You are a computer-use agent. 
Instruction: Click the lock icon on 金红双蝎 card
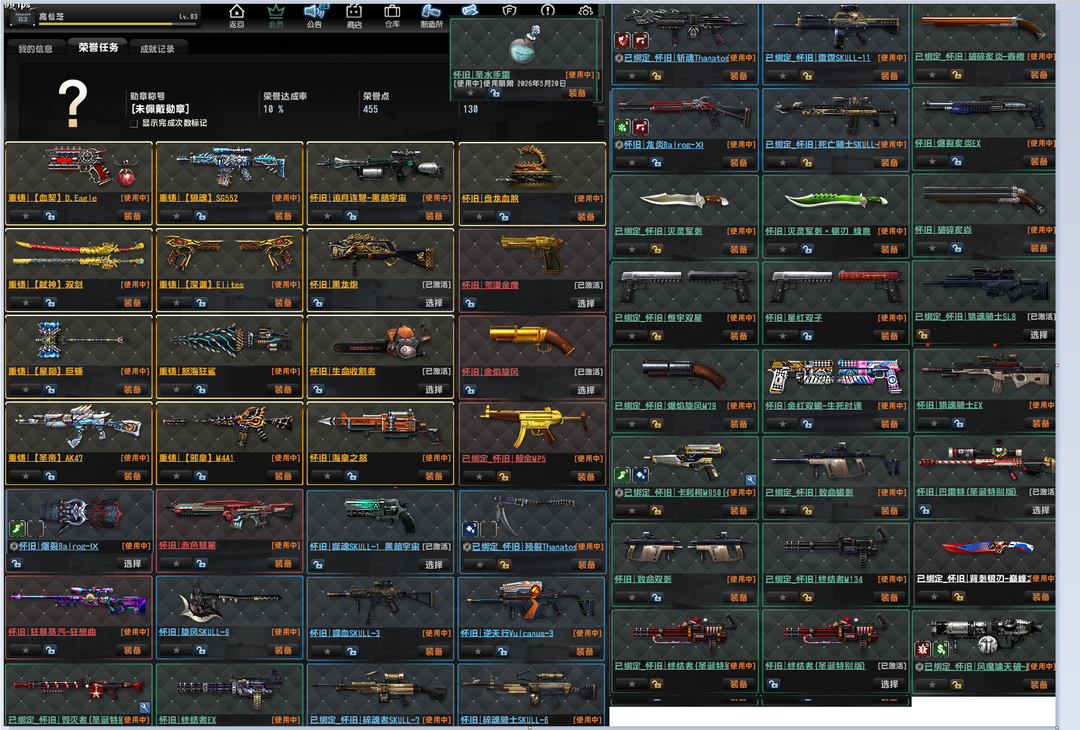807,424
